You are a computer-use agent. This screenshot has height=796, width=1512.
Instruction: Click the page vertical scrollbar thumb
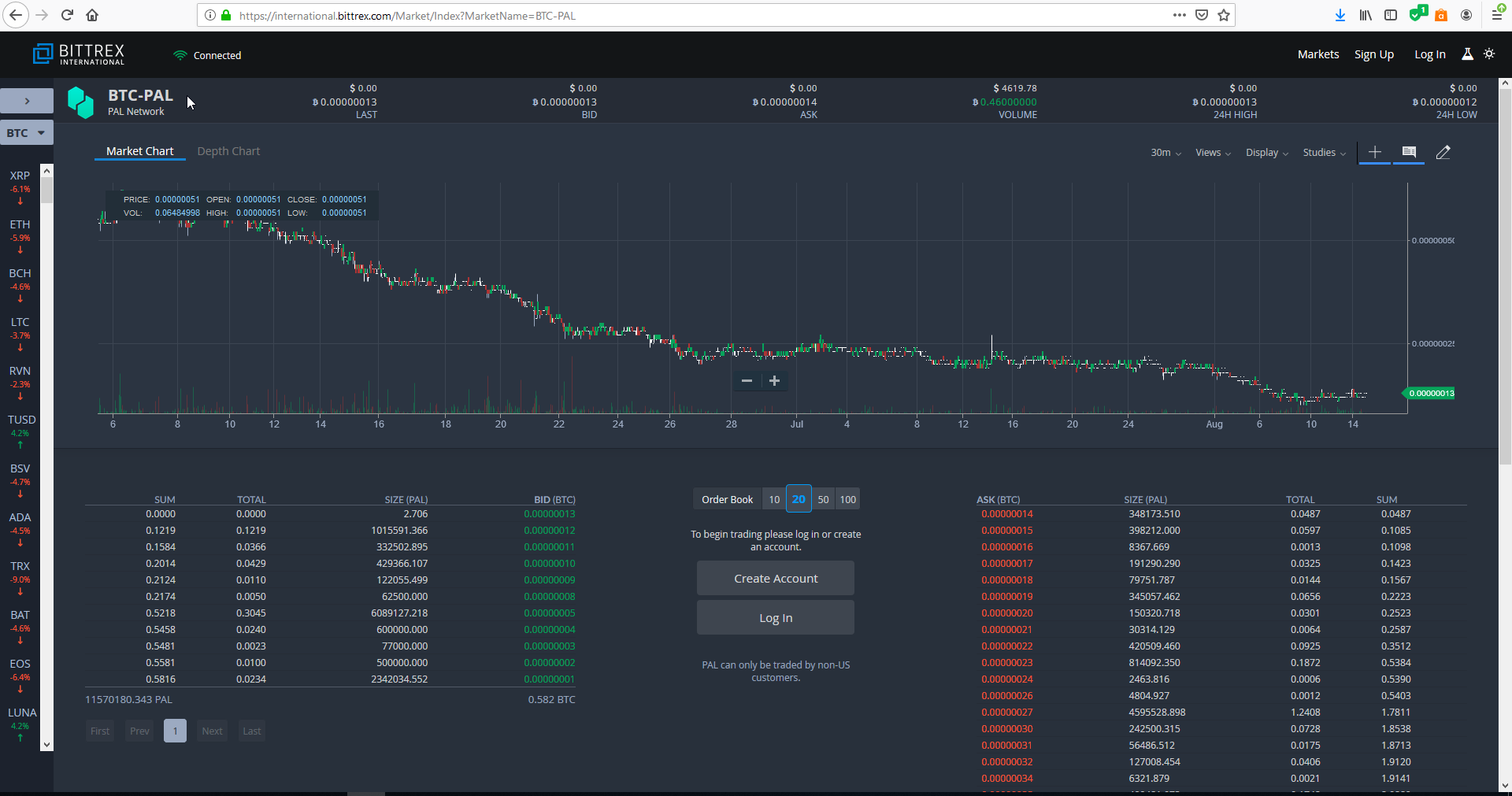[x=1505, y=276]
